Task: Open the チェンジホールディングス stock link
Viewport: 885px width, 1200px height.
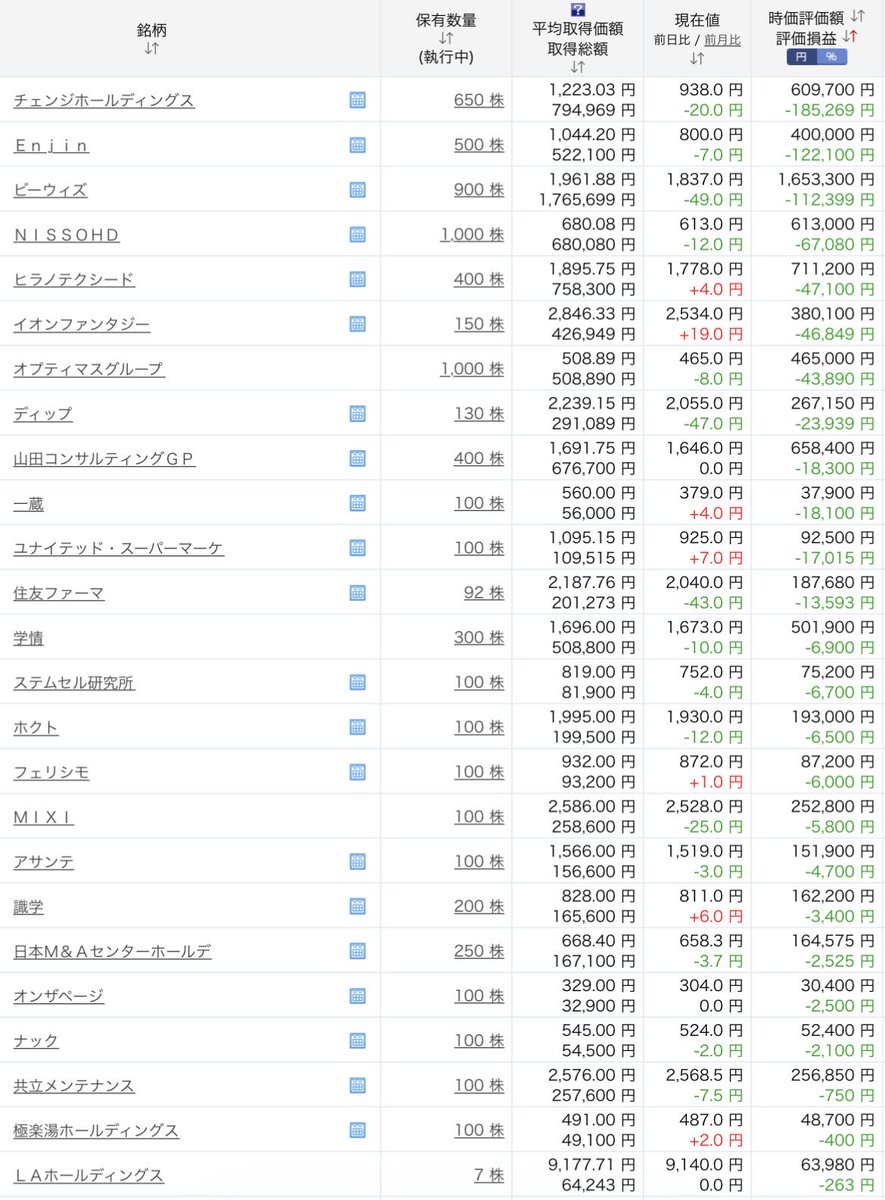Action: pos(104,100)
